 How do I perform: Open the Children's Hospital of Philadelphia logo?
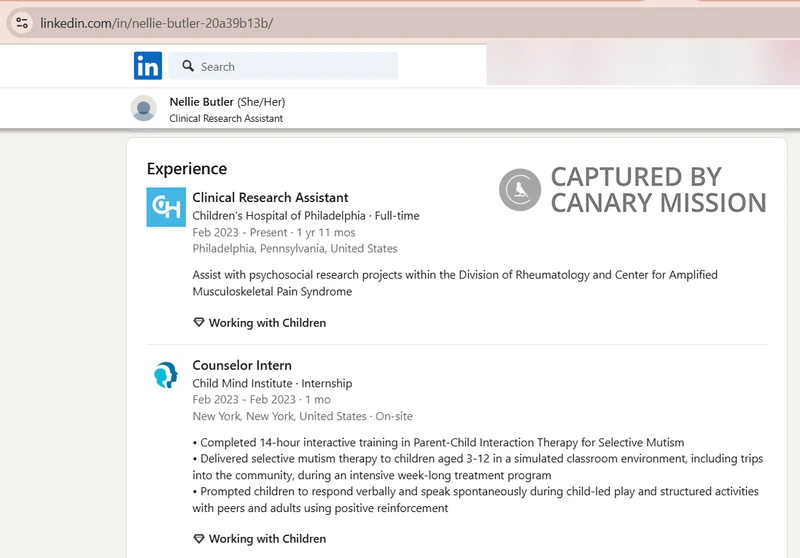tap(166, 207)
